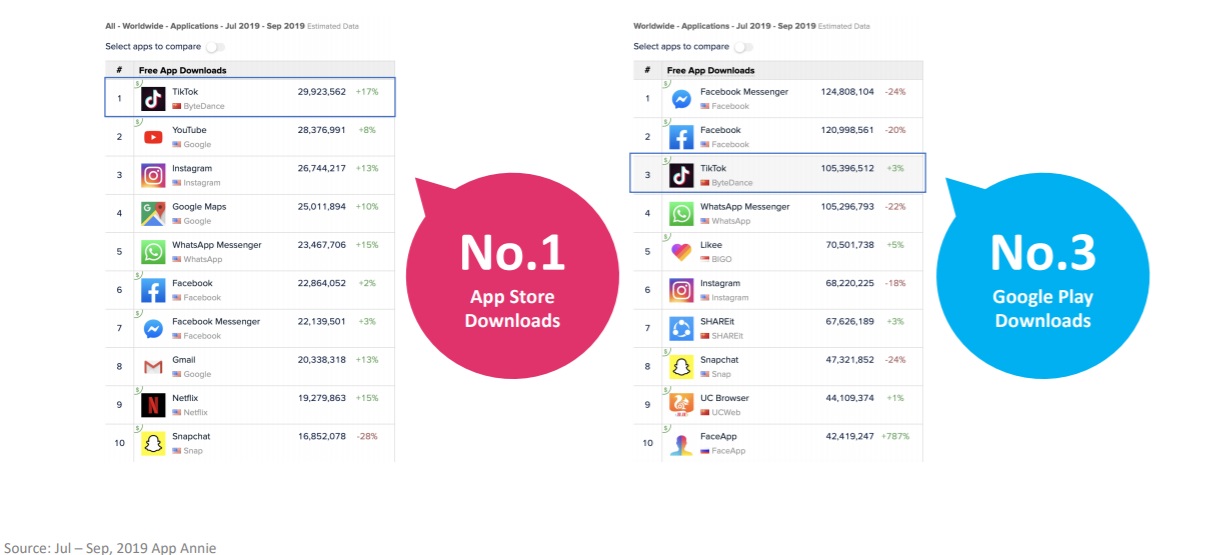
Task: Click Free App Downloads header in right table
Action: pyautogui.click(x=711, y=71)
